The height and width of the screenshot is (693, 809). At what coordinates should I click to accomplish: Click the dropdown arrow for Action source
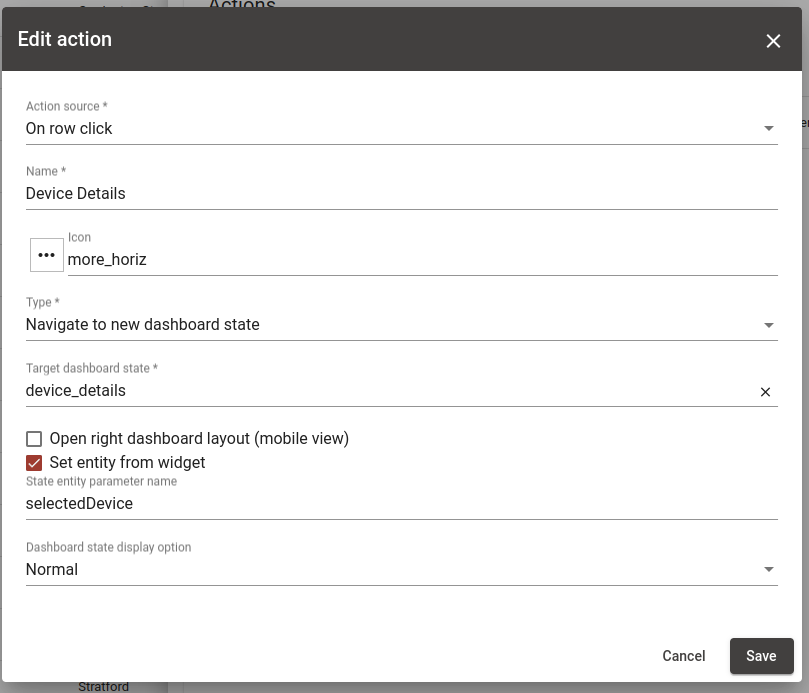click(769, 128)
